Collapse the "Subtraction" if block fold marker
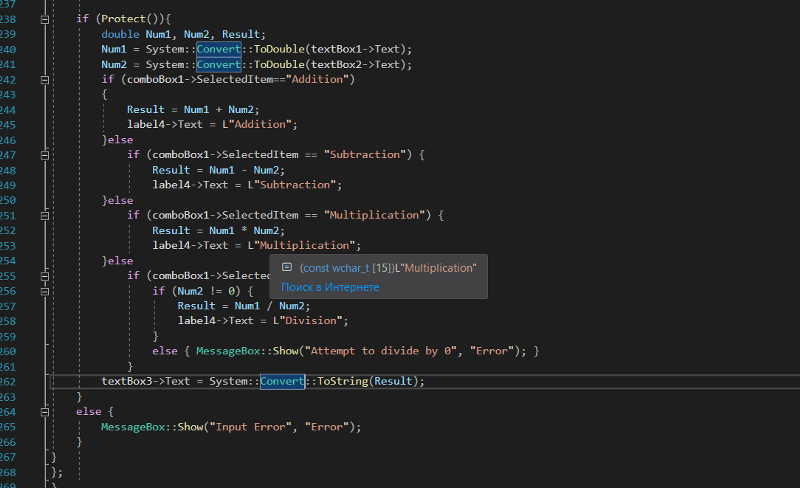The image size is (800, 488). [x=45, y=155]
